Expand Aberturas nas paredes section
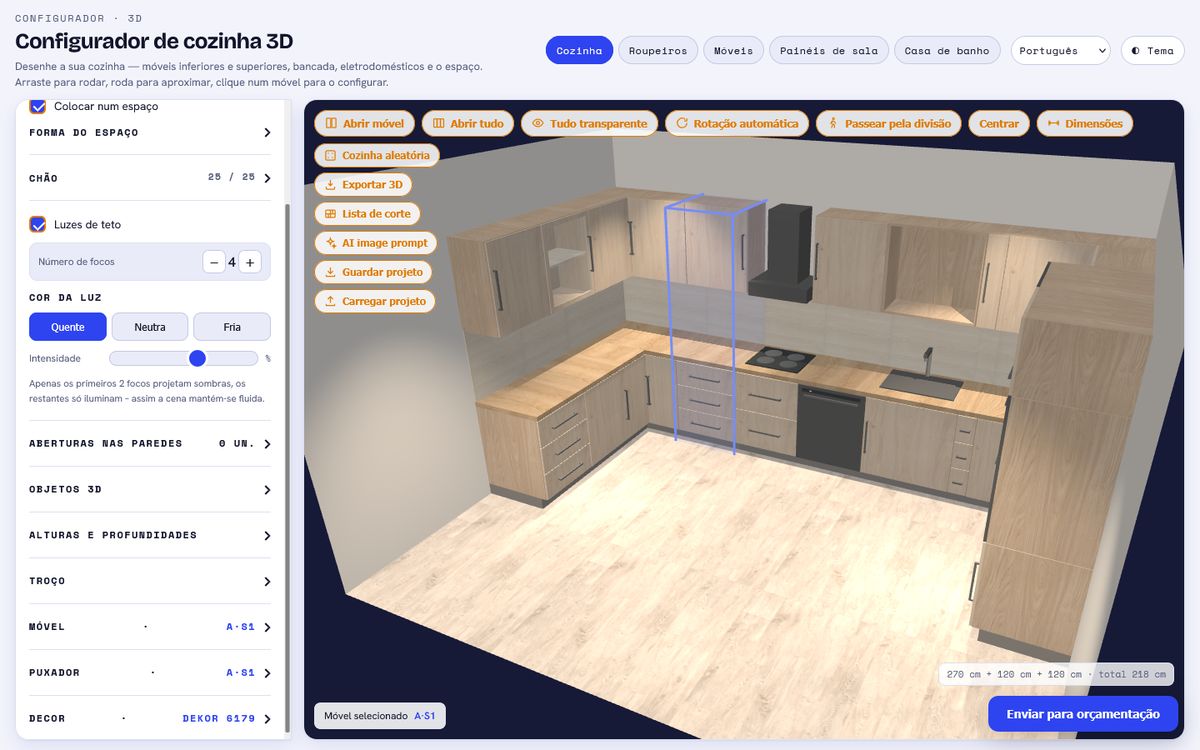1200x750 pixels. click(x=150, y=443)
